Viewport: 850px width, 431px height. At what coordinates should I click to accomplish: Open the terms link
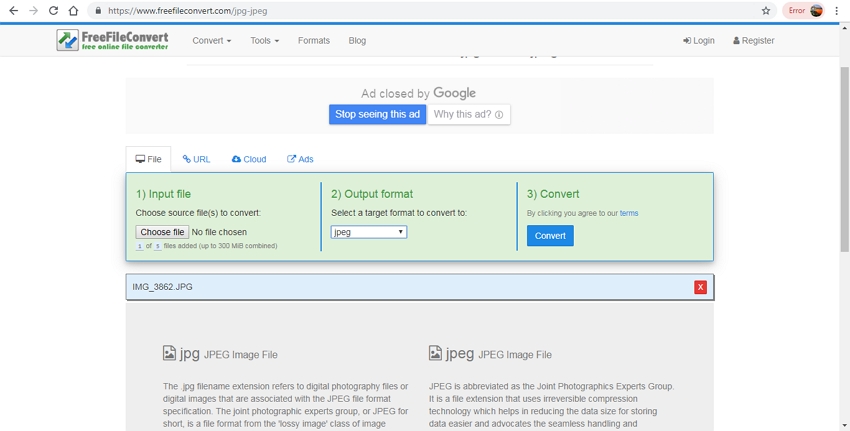(x=628, y=213)
